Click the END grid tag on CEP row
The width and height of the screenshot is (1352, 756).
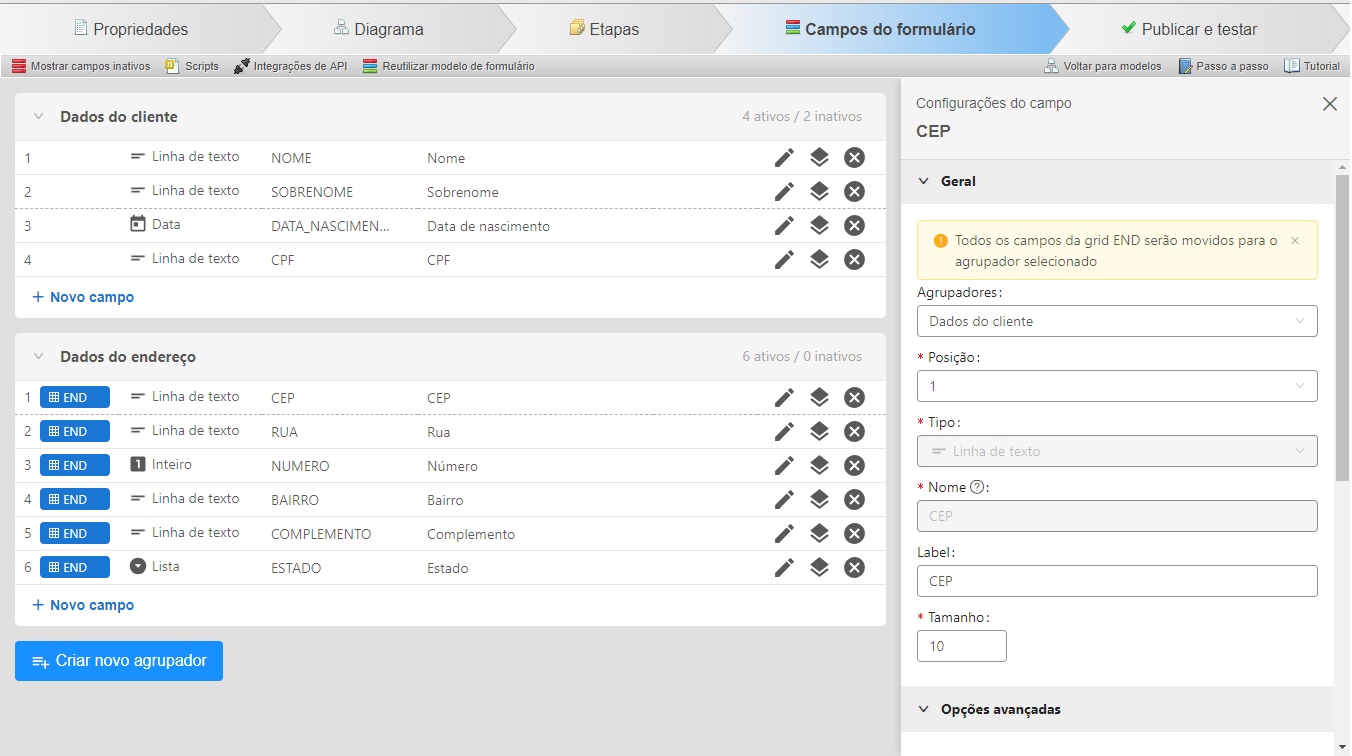(x=75, y=397)
